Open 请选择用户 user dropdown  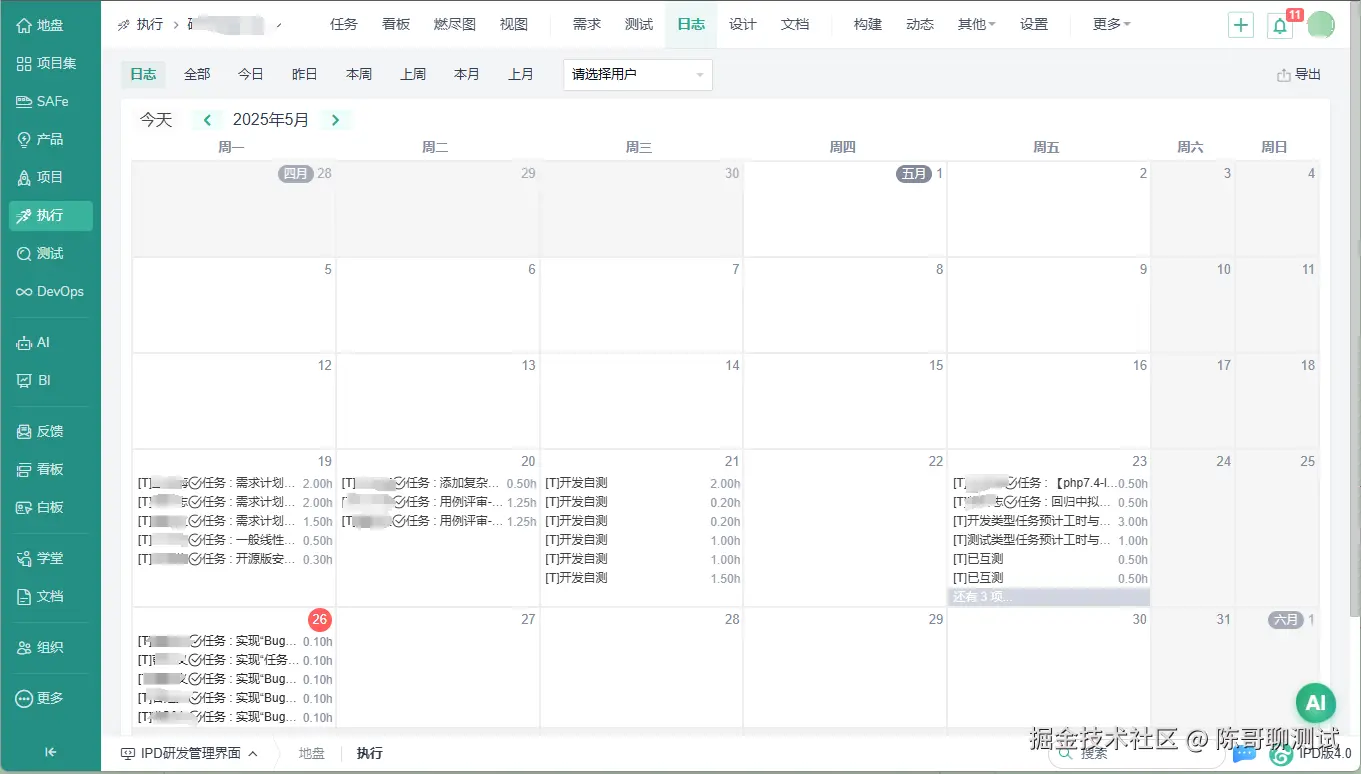(638, 74)
